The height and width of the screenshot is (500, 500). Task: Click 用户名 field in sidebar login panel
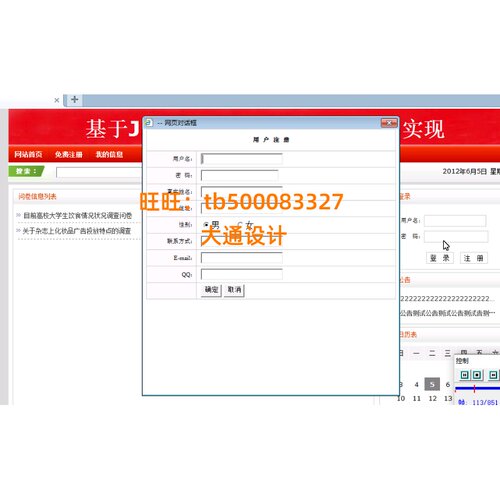click(x=455, y=221)
